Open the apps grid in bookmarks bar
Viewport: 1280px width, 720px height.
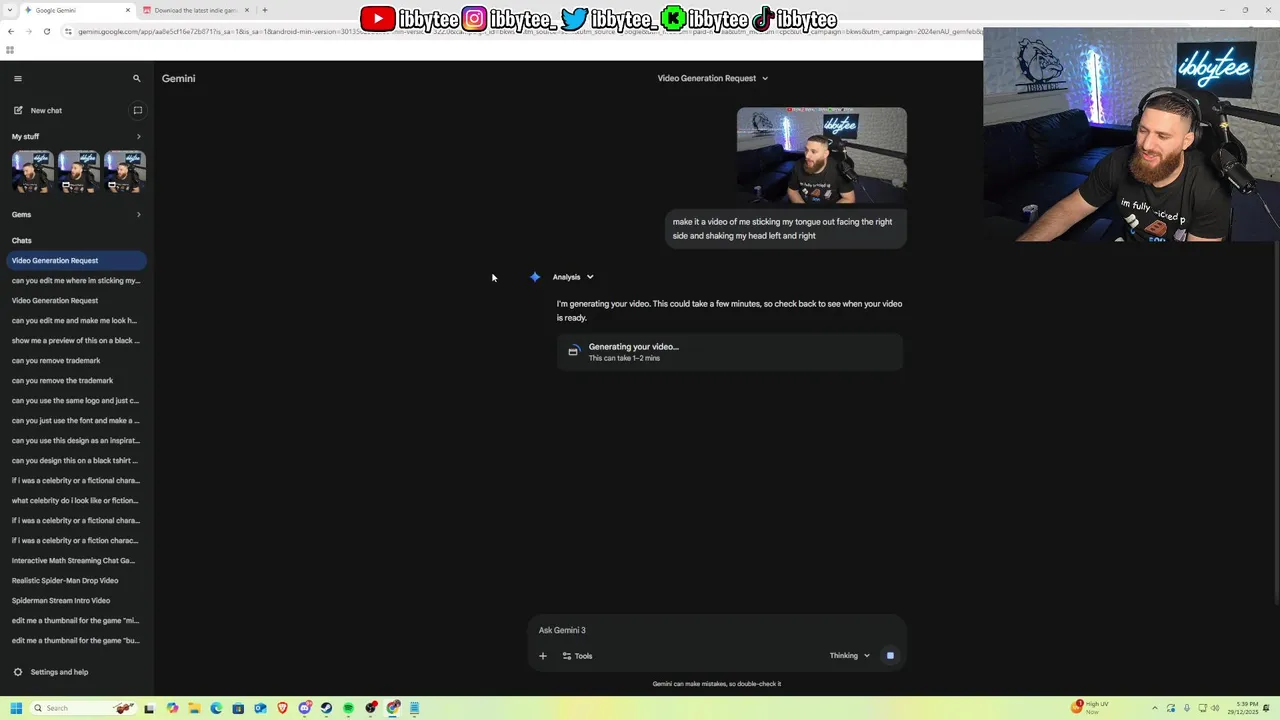[x=10, y=49]
